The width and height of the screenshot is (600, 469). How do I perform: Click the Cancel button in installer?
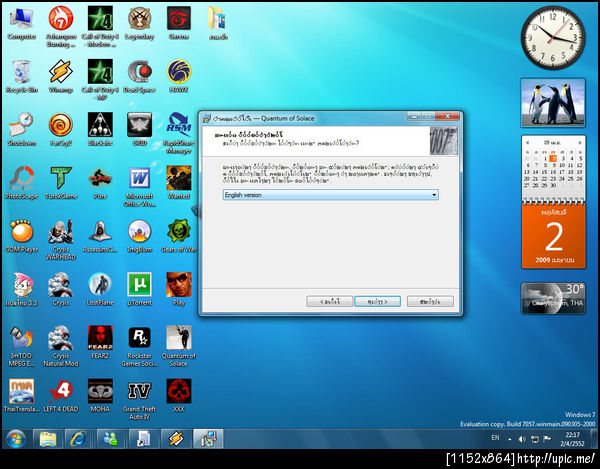click(430, 301)
